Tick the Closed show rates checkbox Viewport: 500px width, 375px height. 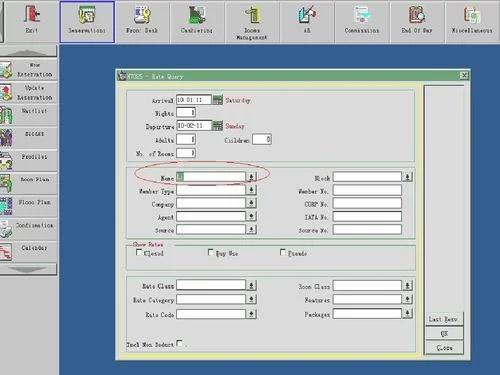pos(139,253)
